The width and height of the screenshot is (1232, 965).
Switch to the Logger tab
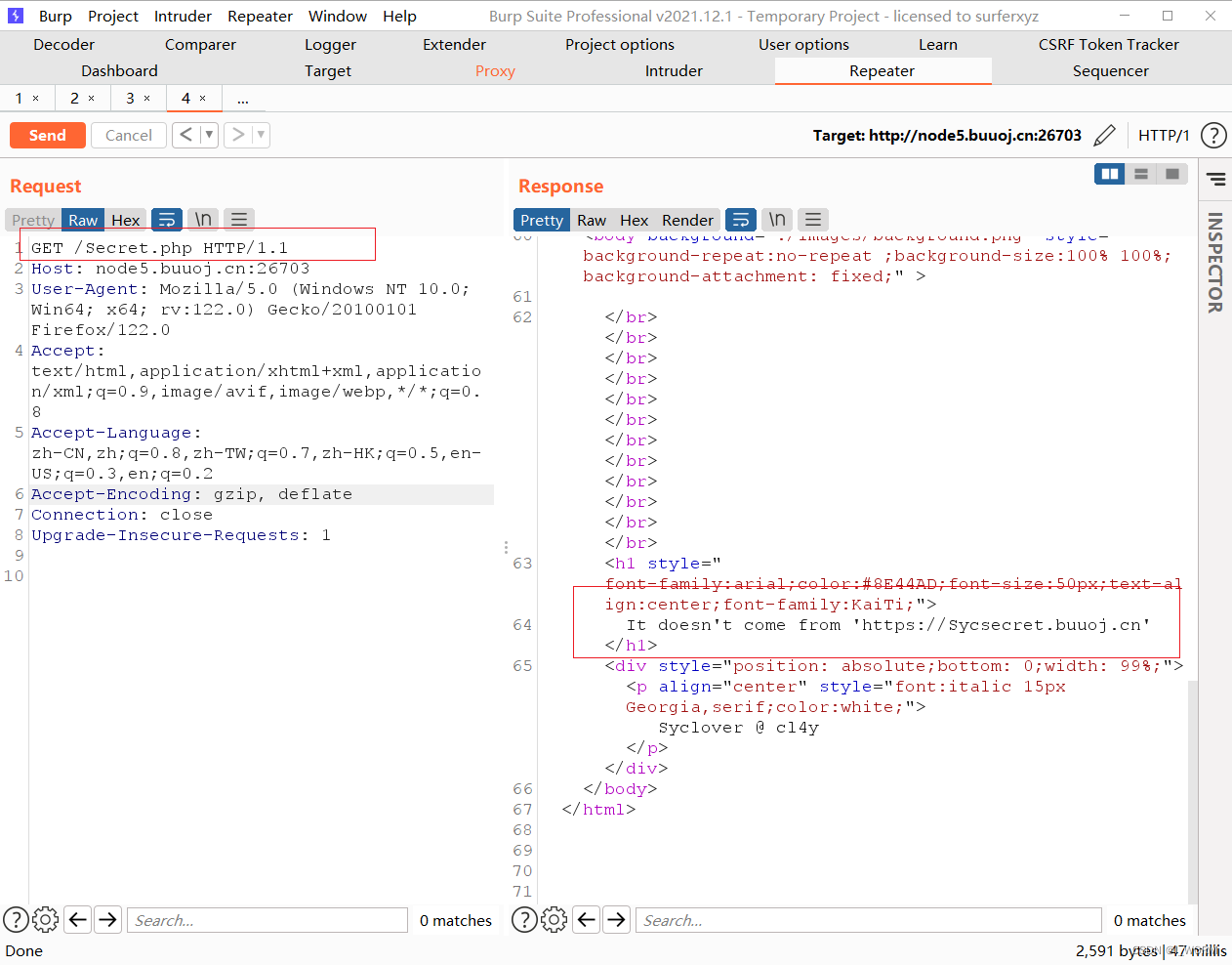pos(330,45)
